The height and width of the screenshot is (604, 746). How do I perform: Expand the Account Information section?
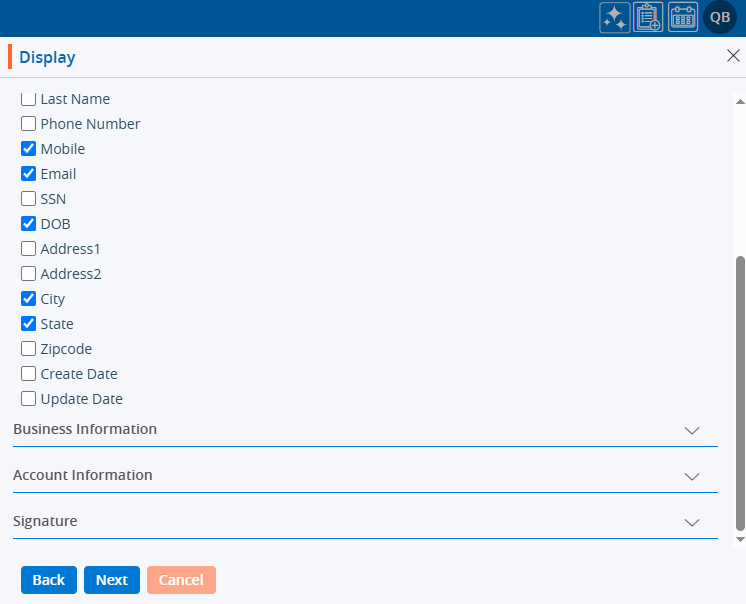pos(83,475)
